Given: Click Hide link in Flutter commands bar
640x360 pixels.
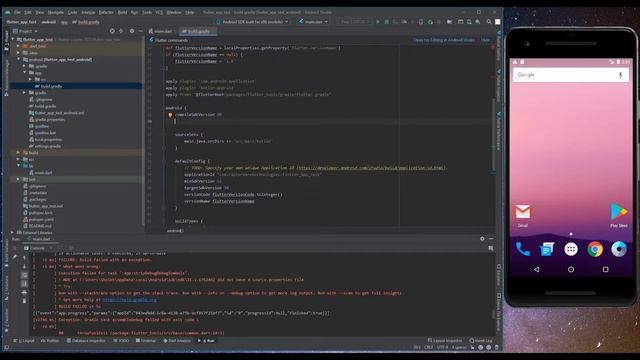Looking at the screenshot, I should point(485,40).
